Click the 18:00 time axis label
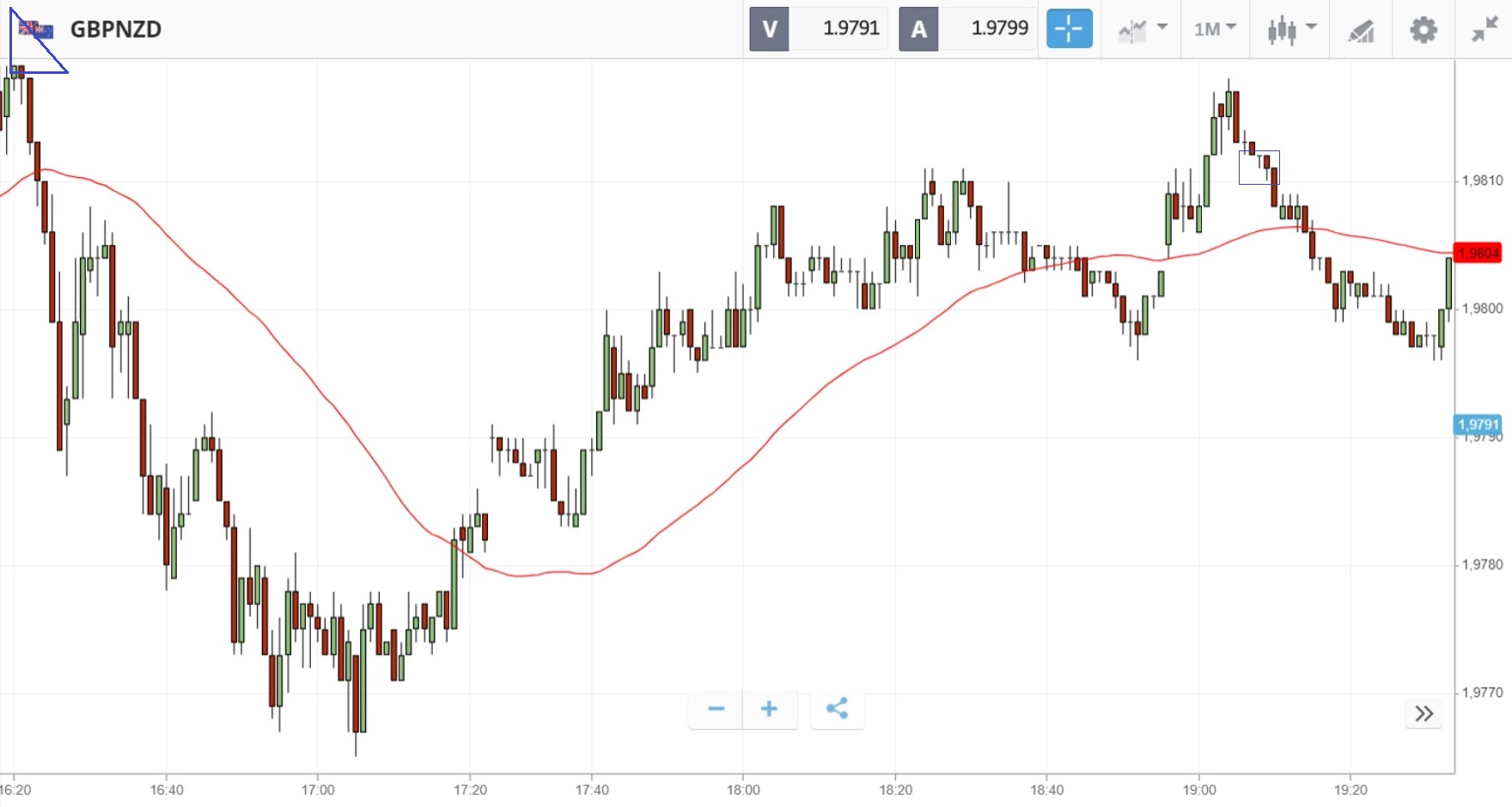 743,790
